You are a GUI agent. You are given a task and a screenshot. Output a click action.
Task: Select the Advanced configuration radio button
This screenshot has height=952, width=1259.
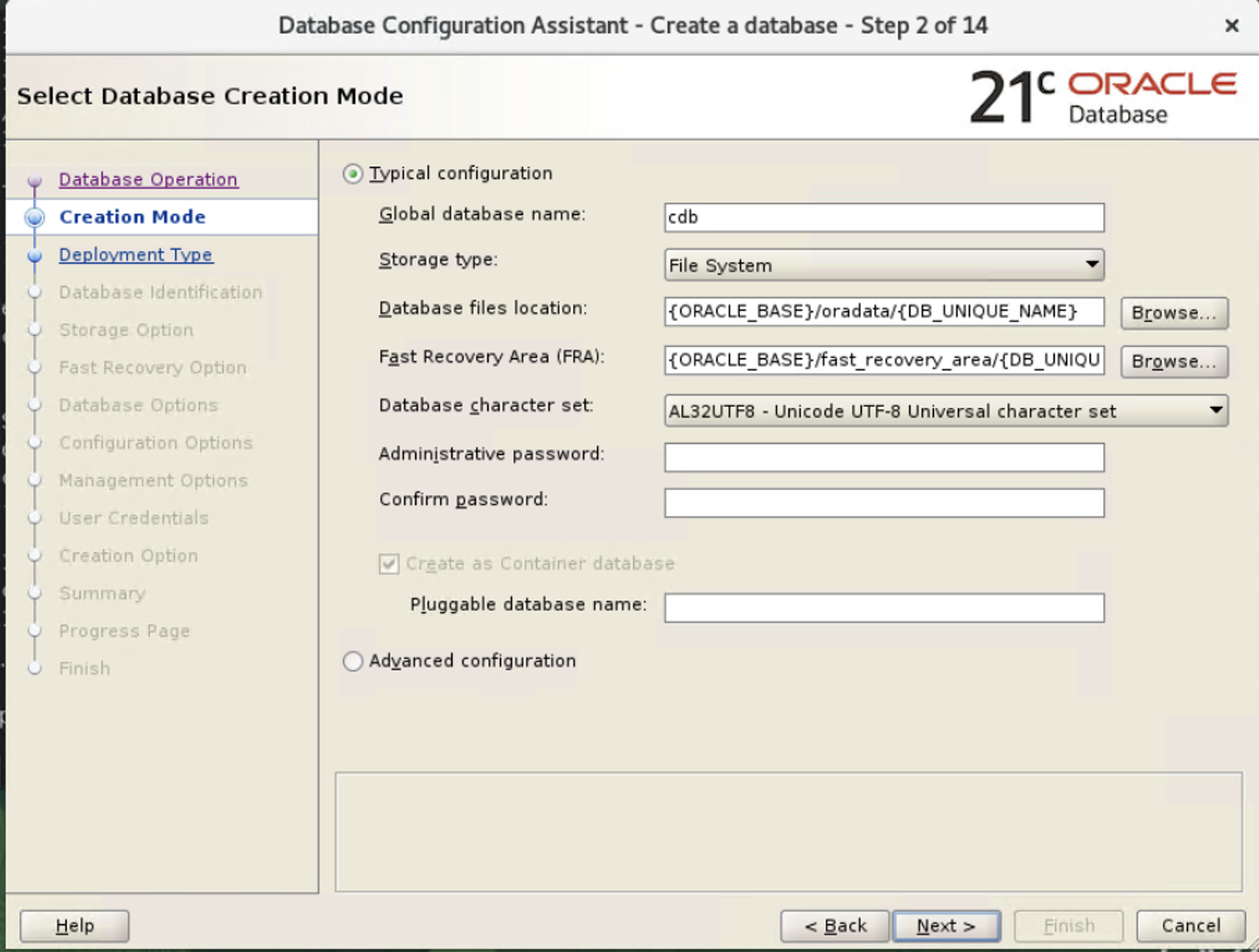pyautogui.click(x=353, y=661)
